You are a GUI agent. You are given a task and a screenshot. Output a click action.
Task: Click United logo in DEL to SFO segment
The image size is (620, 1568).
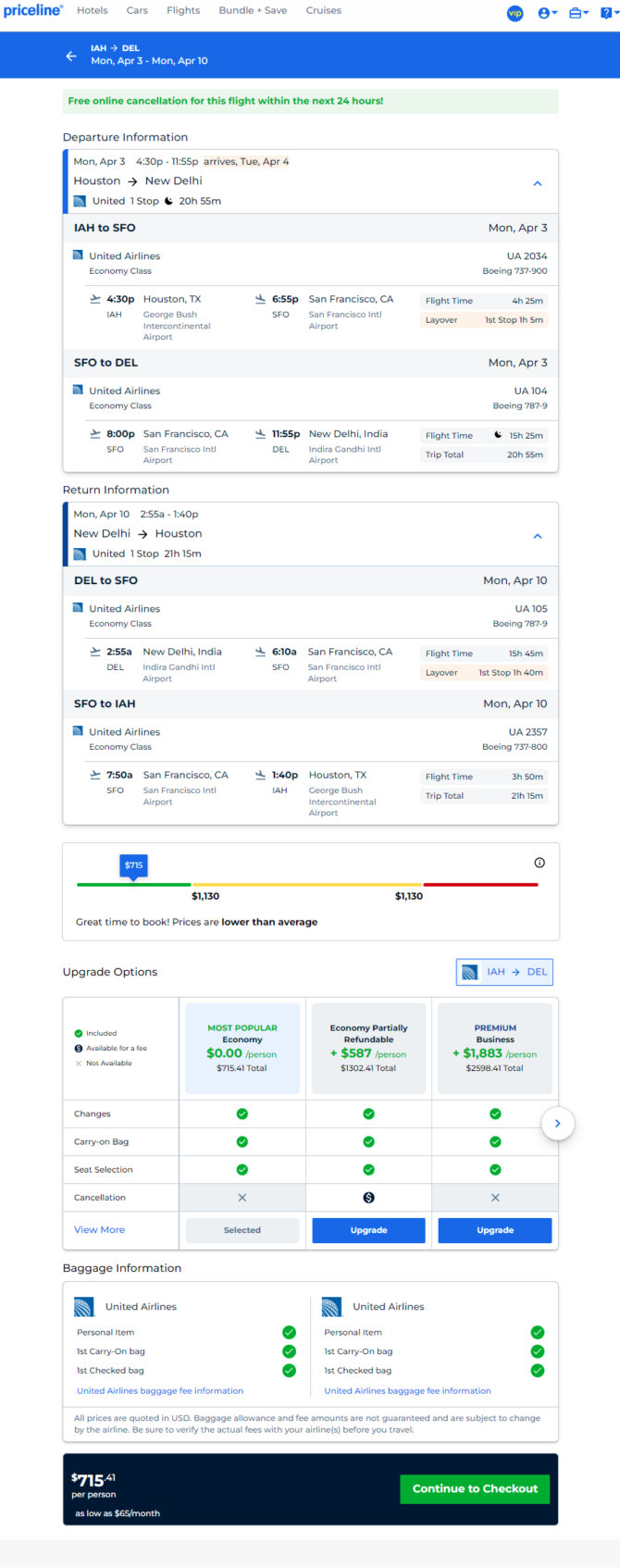[x=79, y=608]
